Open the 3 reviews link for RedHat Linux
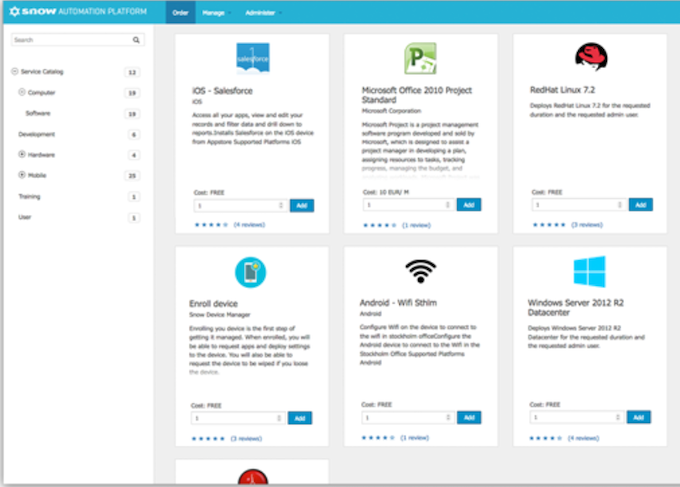The width and height of the screenshot is (680, 487). pos(587,225)
